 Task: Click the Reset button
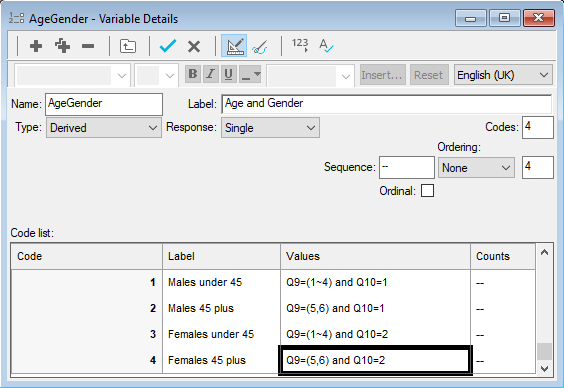429,75
